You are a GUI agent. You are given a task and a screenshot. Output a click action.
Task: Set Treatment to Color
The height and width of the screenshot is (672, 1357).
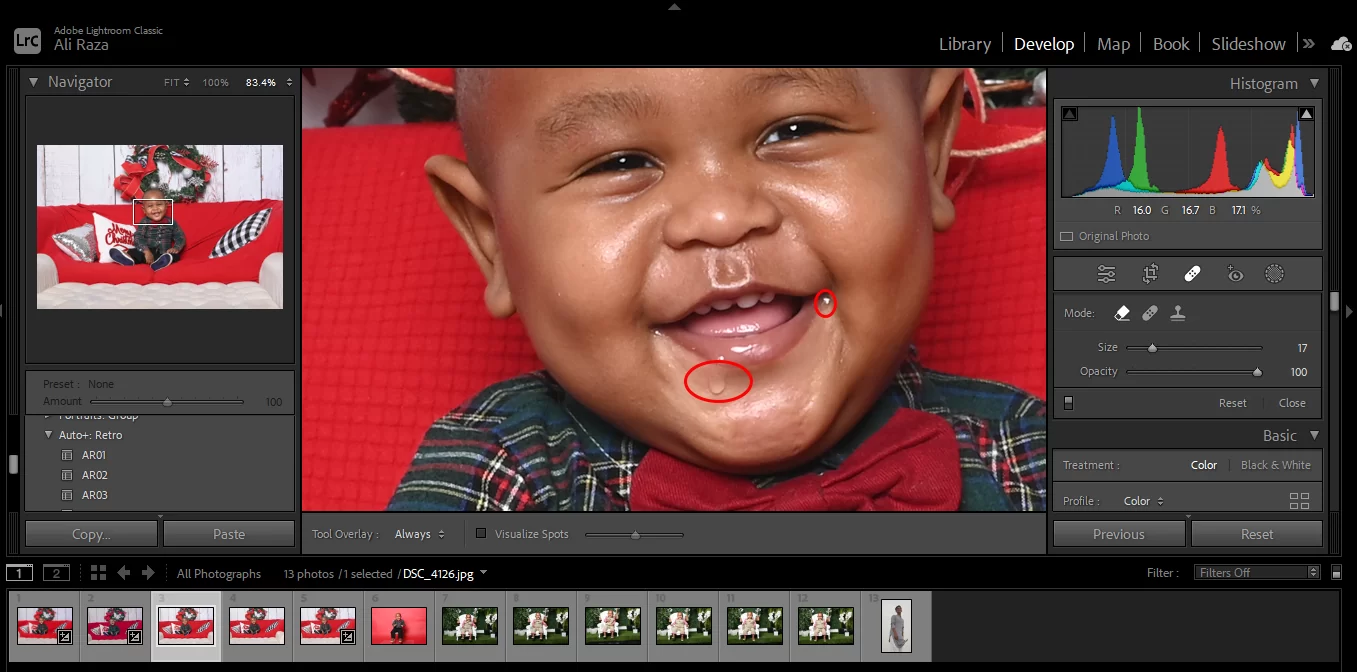(1204, 465)
